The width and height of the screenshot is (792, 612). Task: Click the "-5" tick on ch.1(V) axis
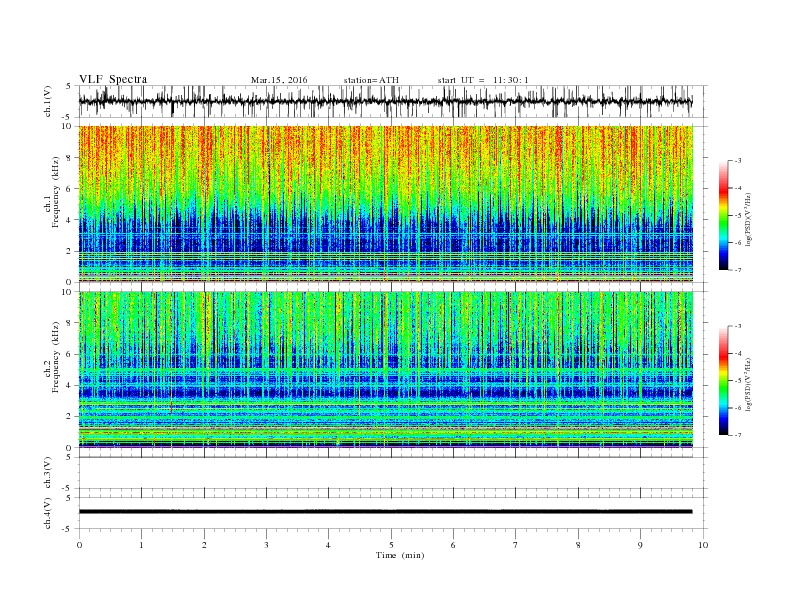(68, 117)
